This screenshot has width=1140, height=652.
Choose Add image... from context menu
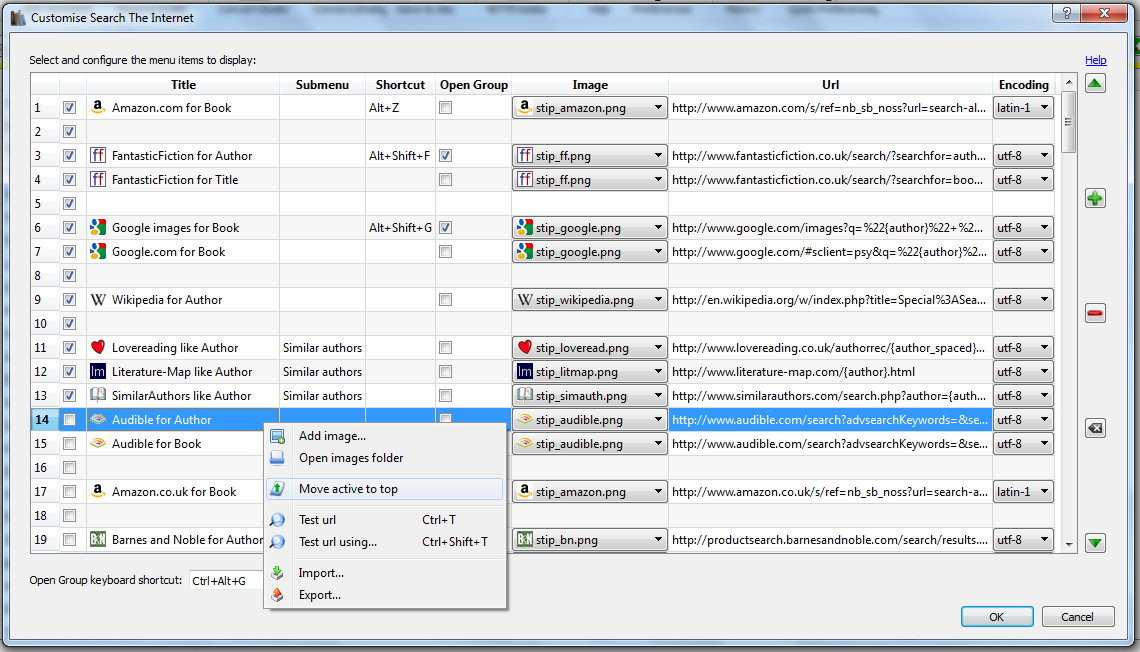point(385,436)
